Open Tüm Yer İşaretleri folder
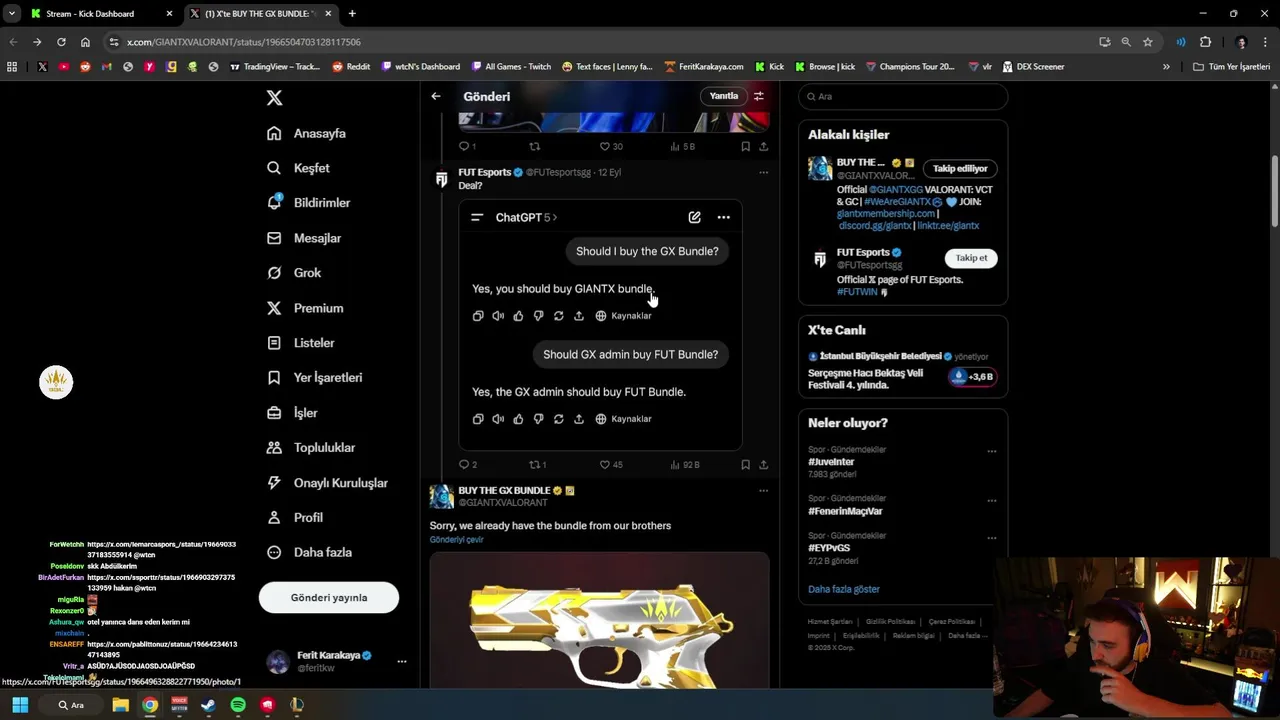 1232,67
